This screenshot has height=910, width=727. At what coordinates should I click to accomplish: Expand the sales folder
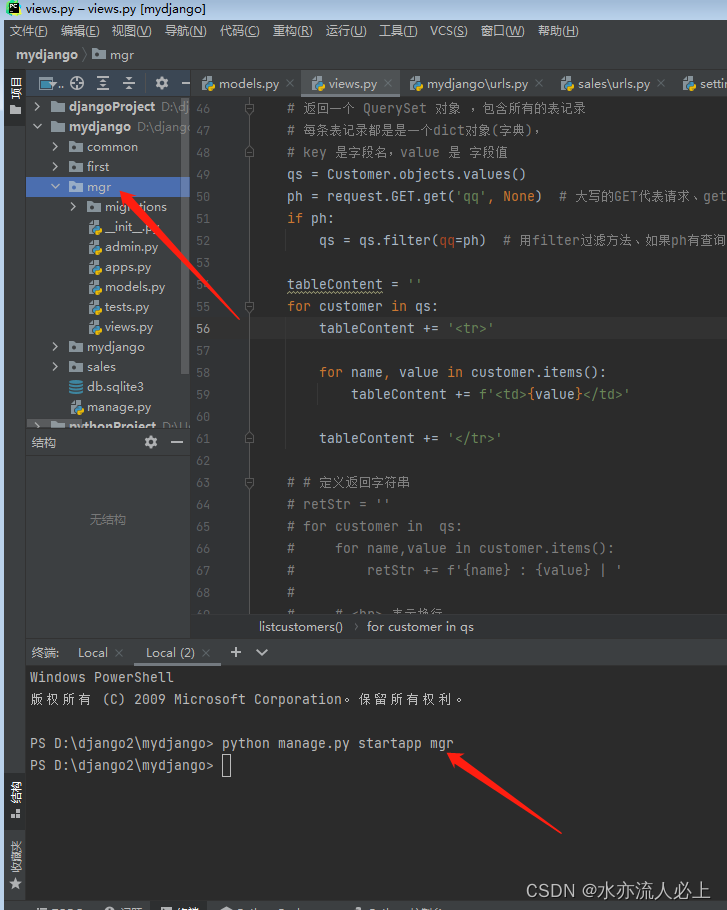(56, 367)
